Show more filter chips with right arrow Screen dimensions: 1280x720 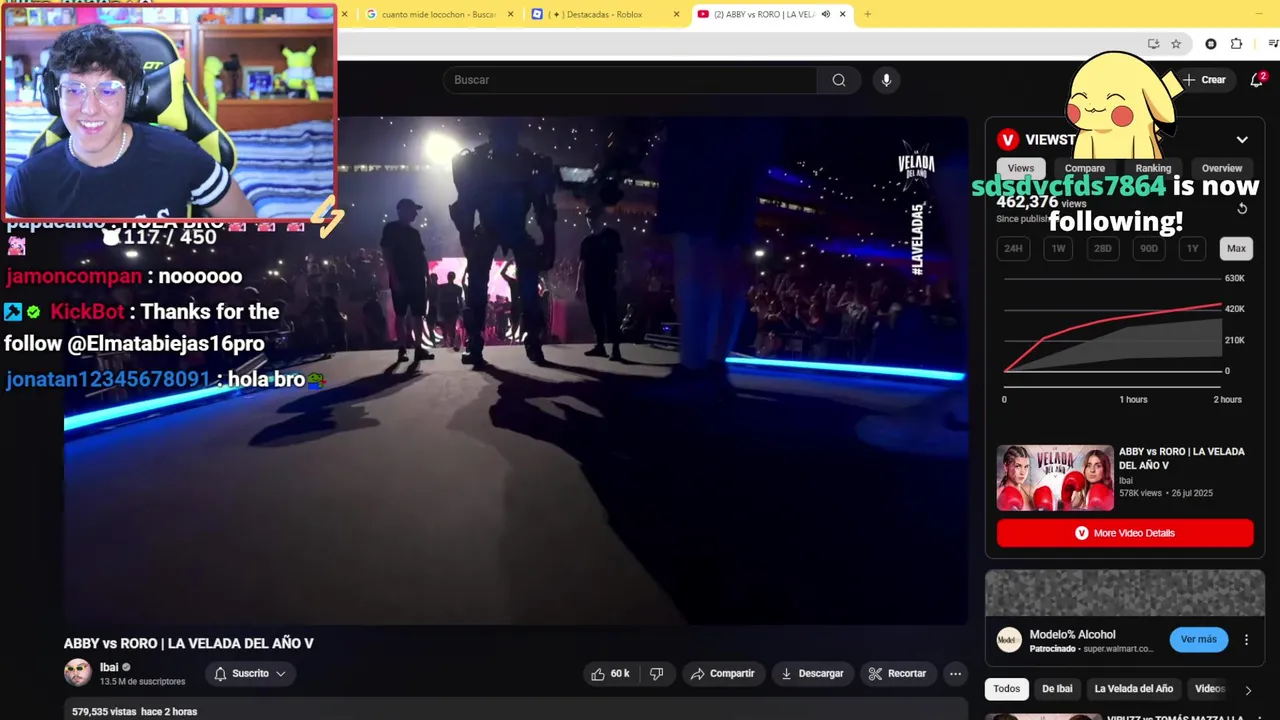[x=1247, y=689]
